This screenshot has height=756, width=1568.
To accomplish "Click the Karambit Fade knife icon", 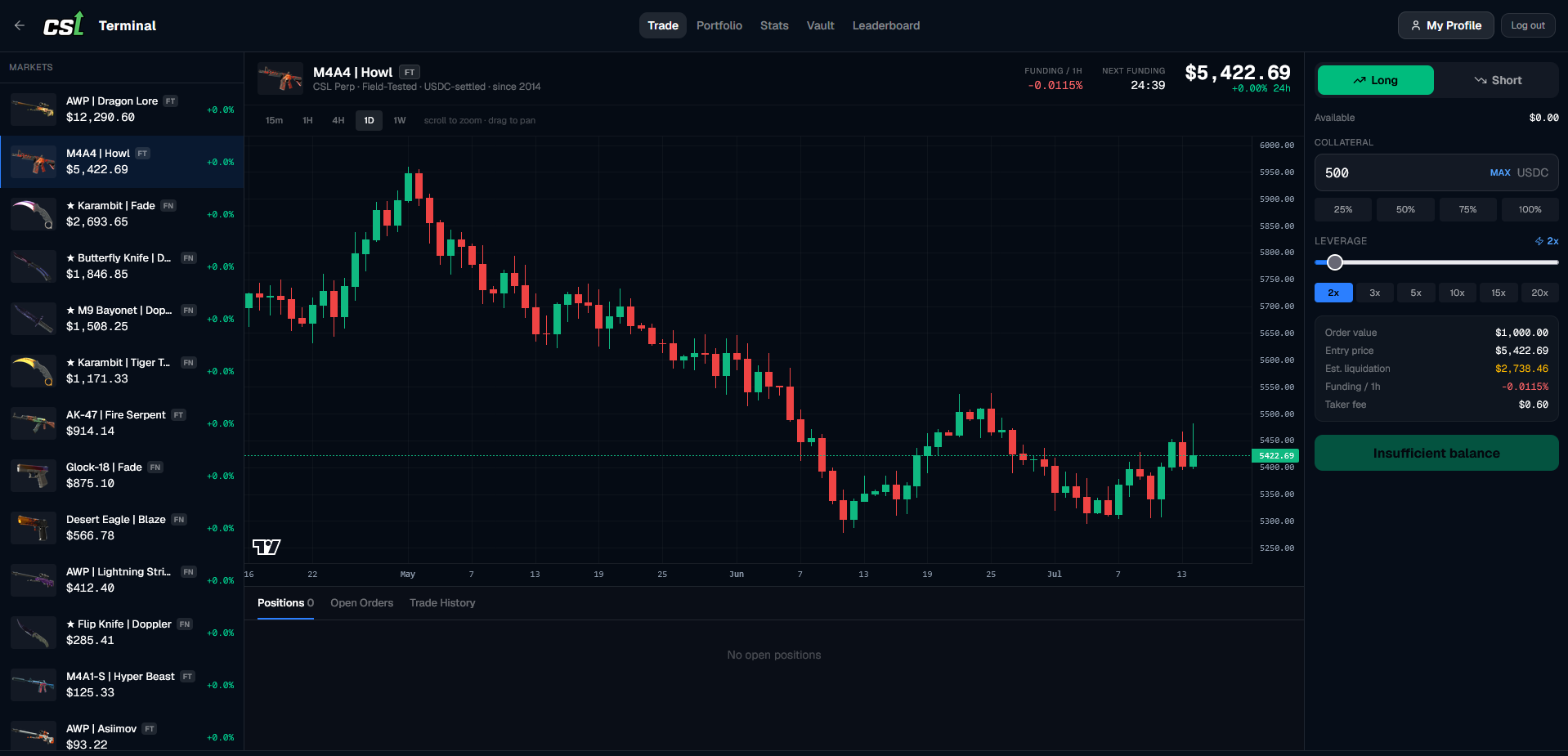I will [x=34, y=213].
